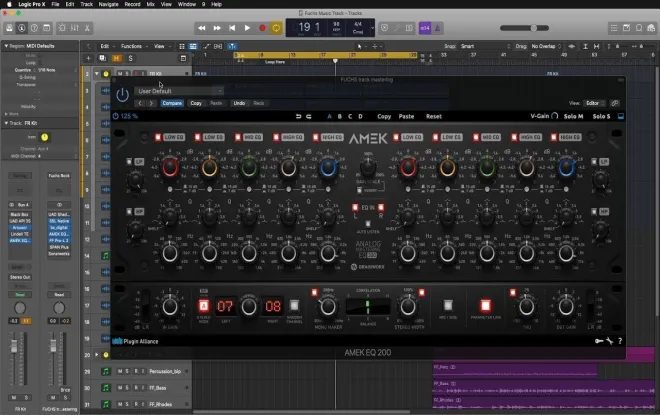Open the Functions menu in tracks area

131,46
